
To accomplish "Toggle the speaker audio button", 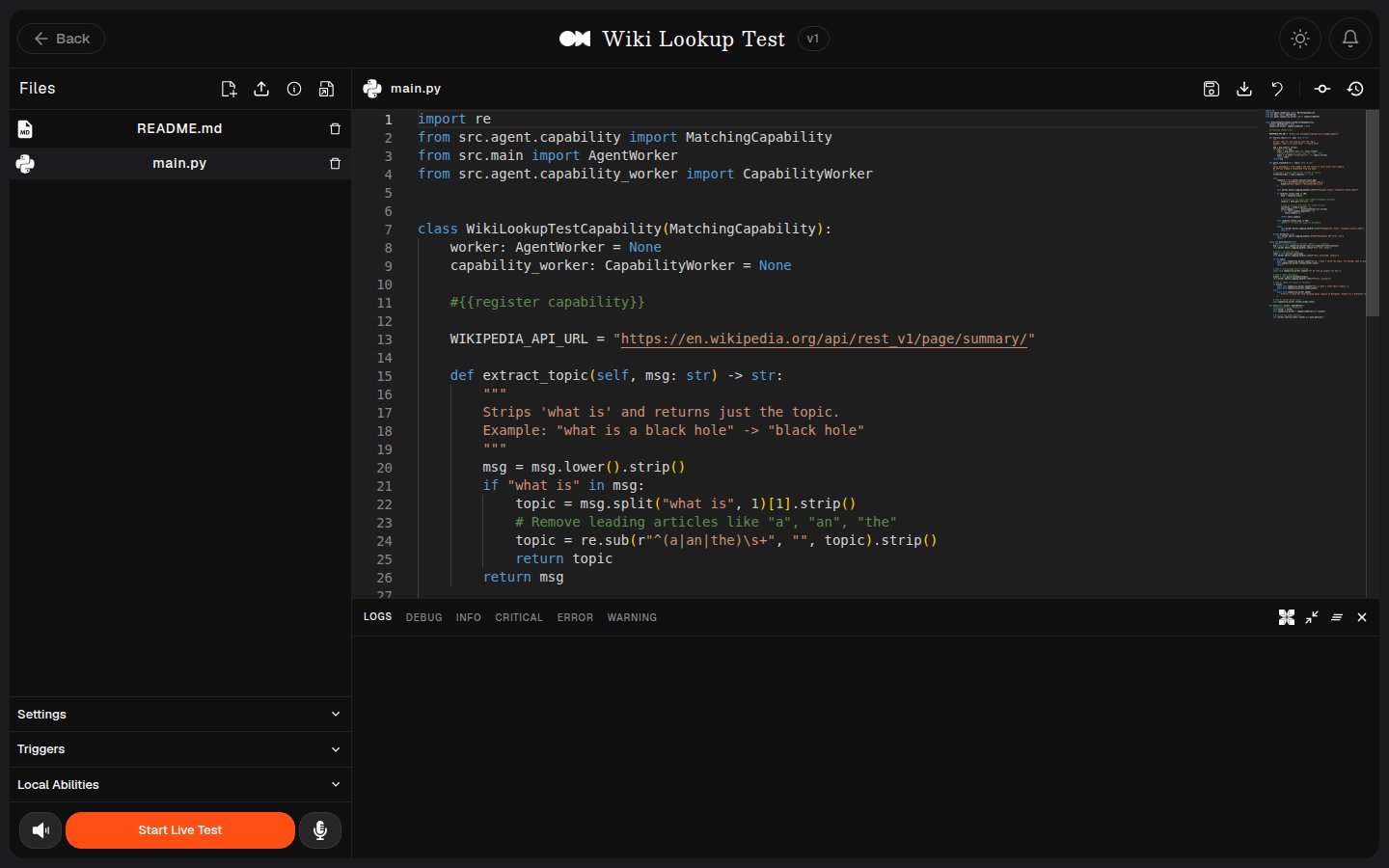I will (41, 830).
